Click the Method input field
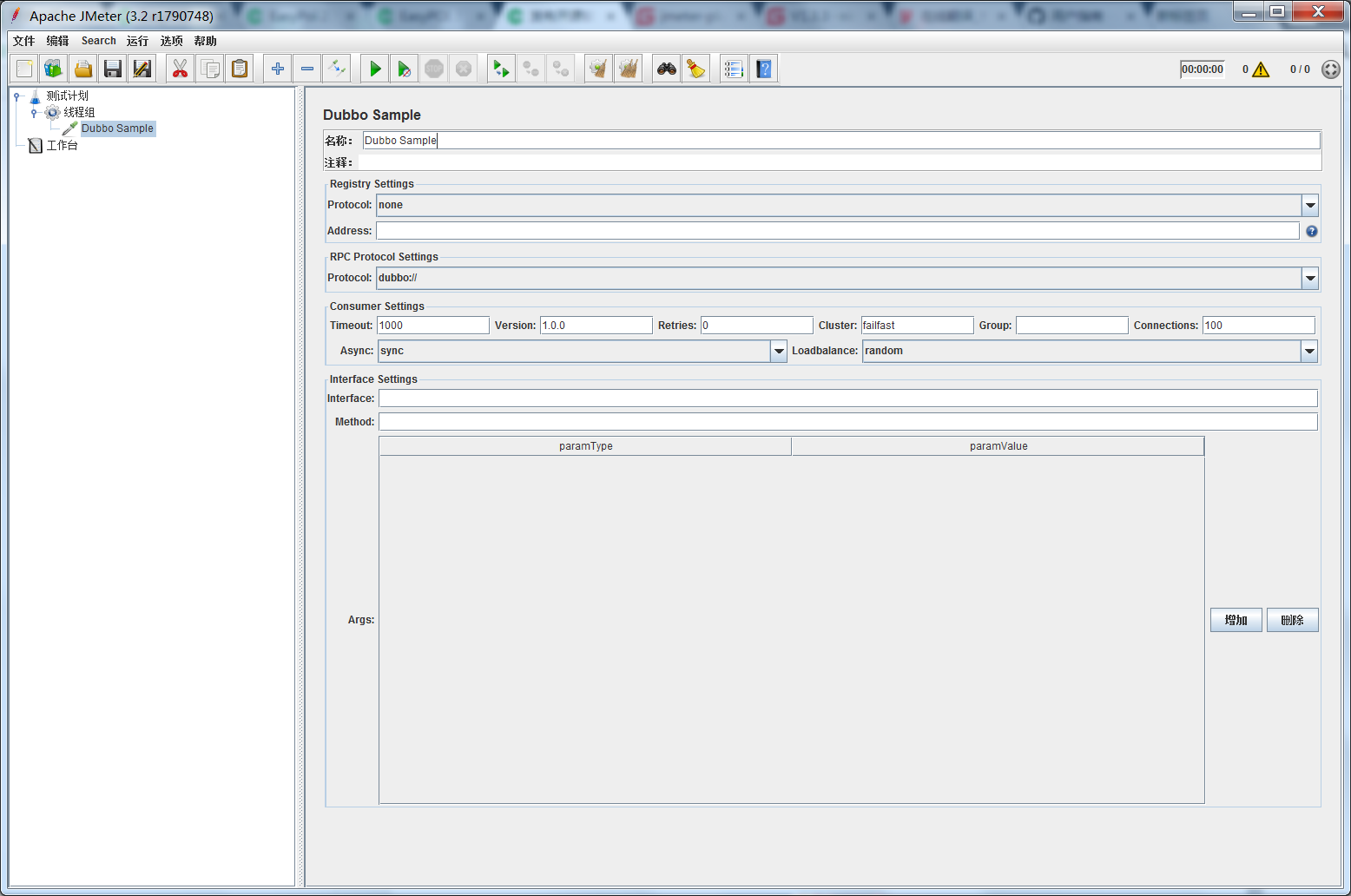The width and height of the screenshot is (1351, 896). coord(848,422)
